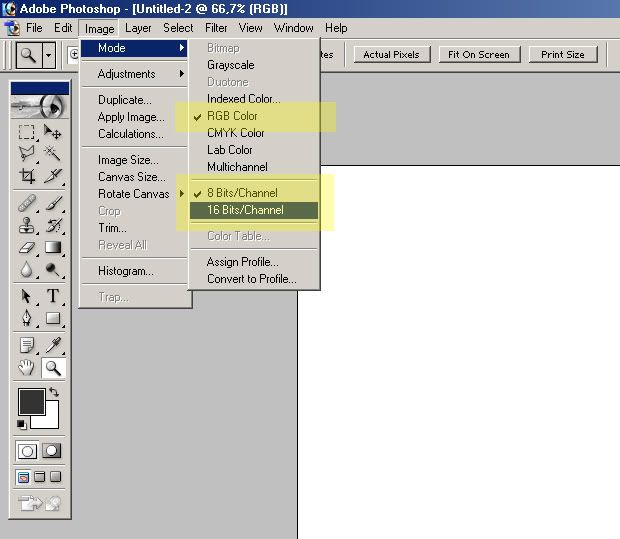The height and width of the screenshot is (539, 620).
Task: Select the Type tool
Action: [x=52, y=296]
